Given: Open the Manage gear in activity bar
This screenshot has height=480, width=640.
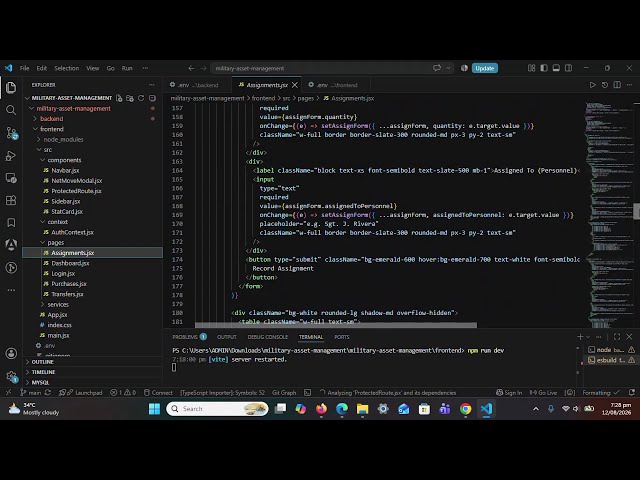Looking at the screenshot, I should pos(11,376).
